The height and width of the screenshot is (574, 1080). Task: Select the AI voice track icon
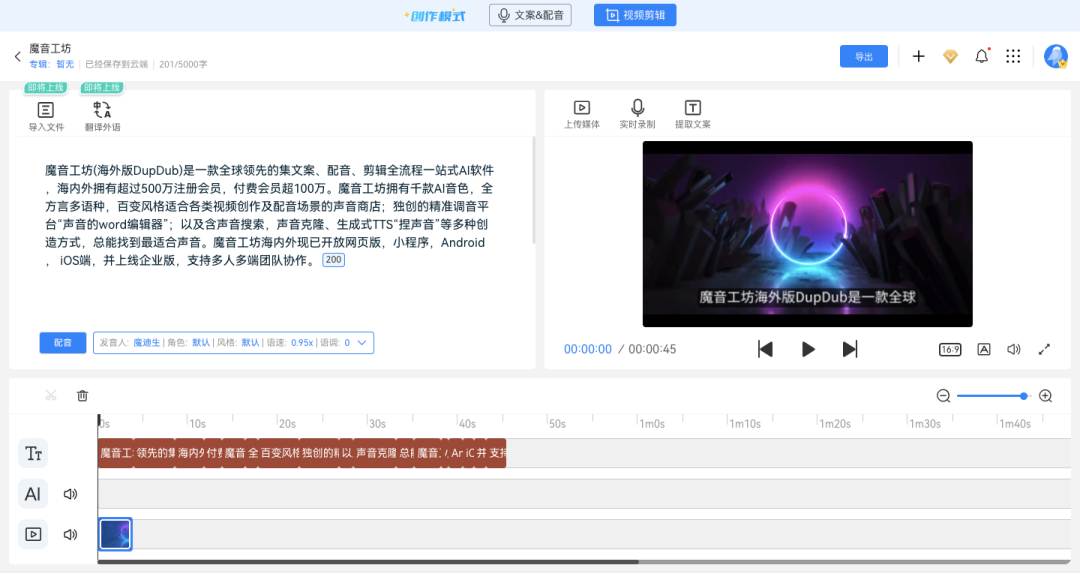33,494
